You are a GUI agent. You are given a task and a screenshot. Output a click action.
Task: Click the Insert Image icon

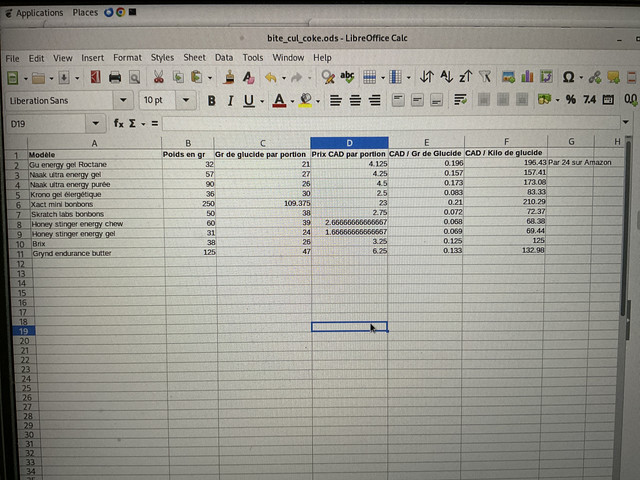[508, 76]
